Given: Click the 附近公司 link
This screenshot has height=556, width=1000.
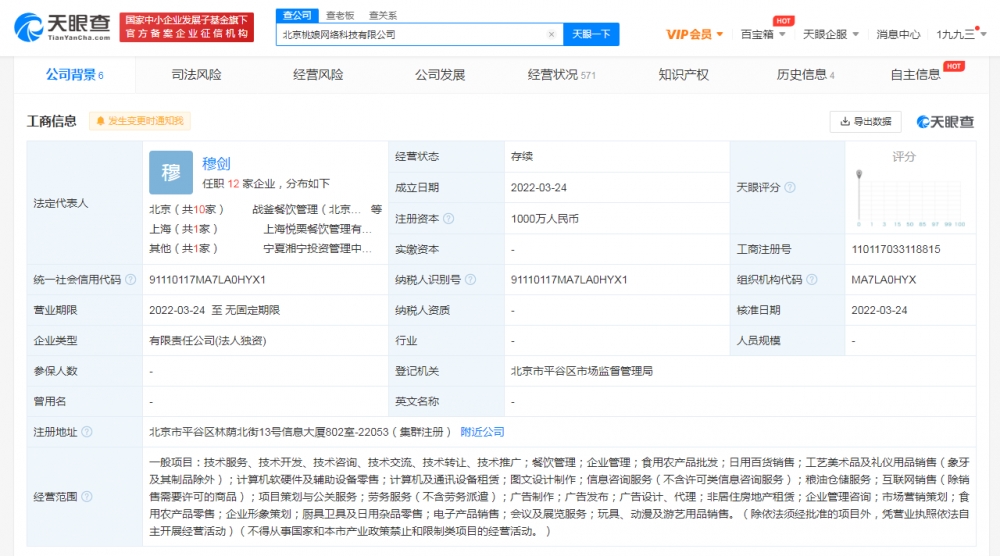Looking at the screenshot, I should (x=482, y=432).
